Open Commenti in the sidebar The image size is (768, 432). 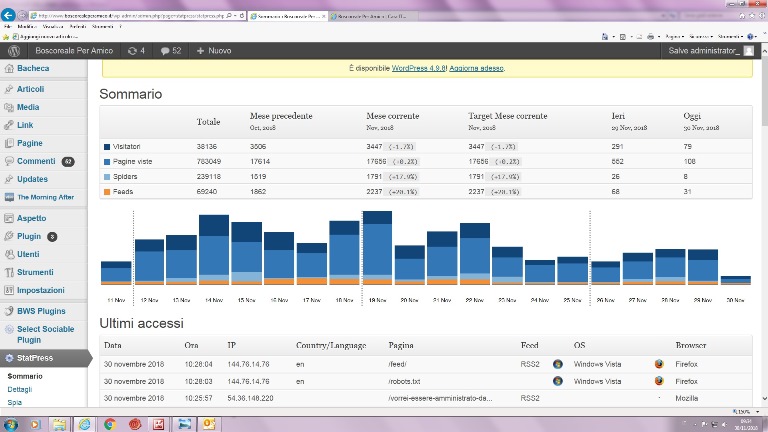(36, 161)
